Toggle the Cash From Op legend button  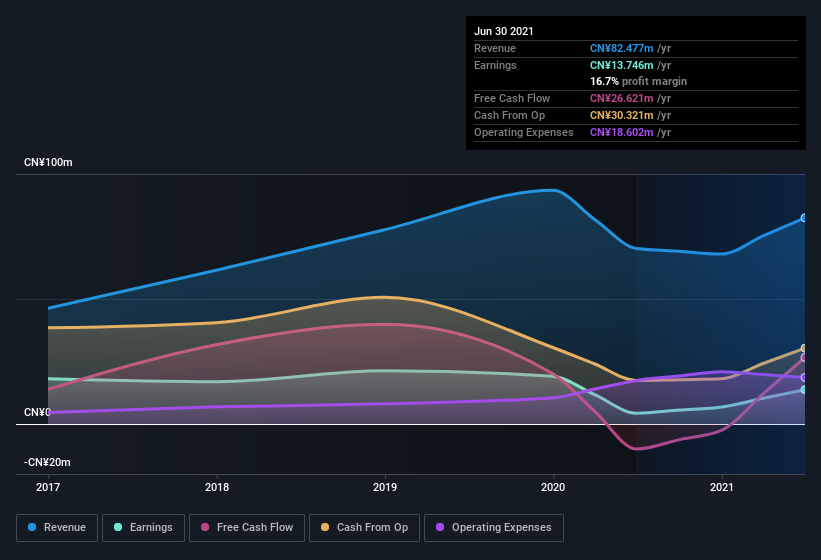click(364, 528)
